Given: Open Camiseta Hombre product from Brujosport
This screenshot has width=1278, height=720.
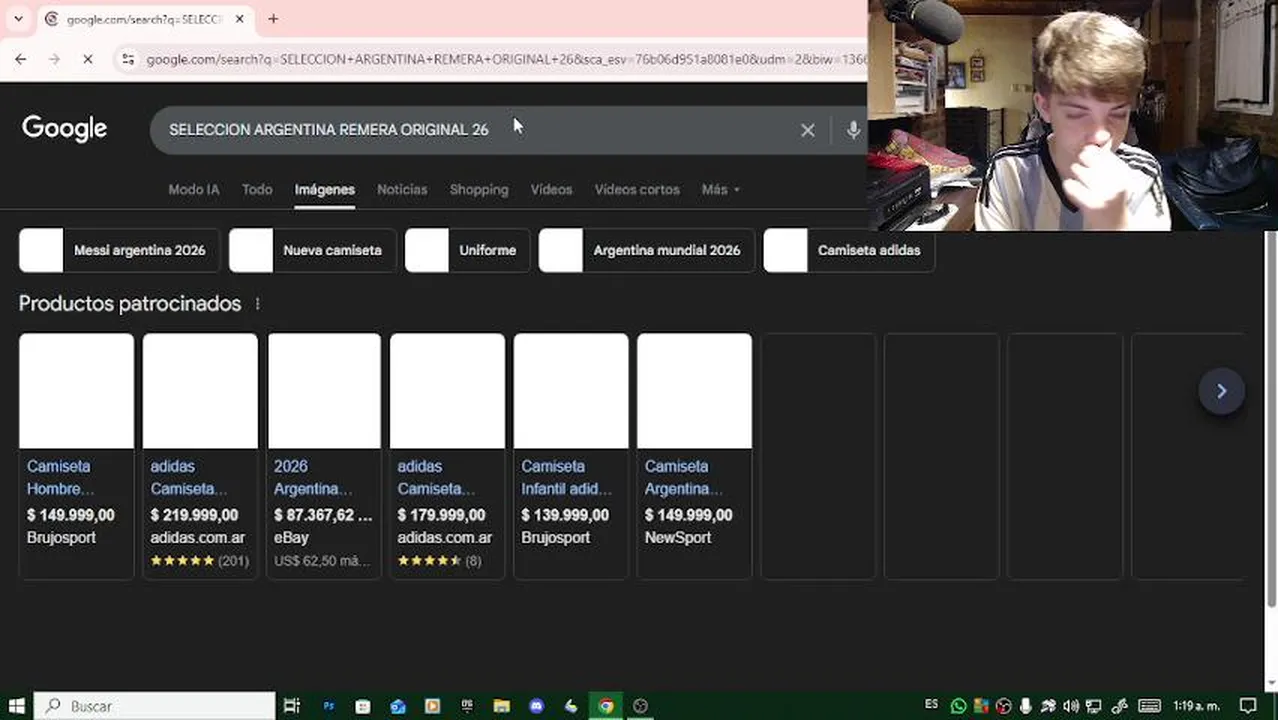Looking at the screenshot, I should [60, 477].
